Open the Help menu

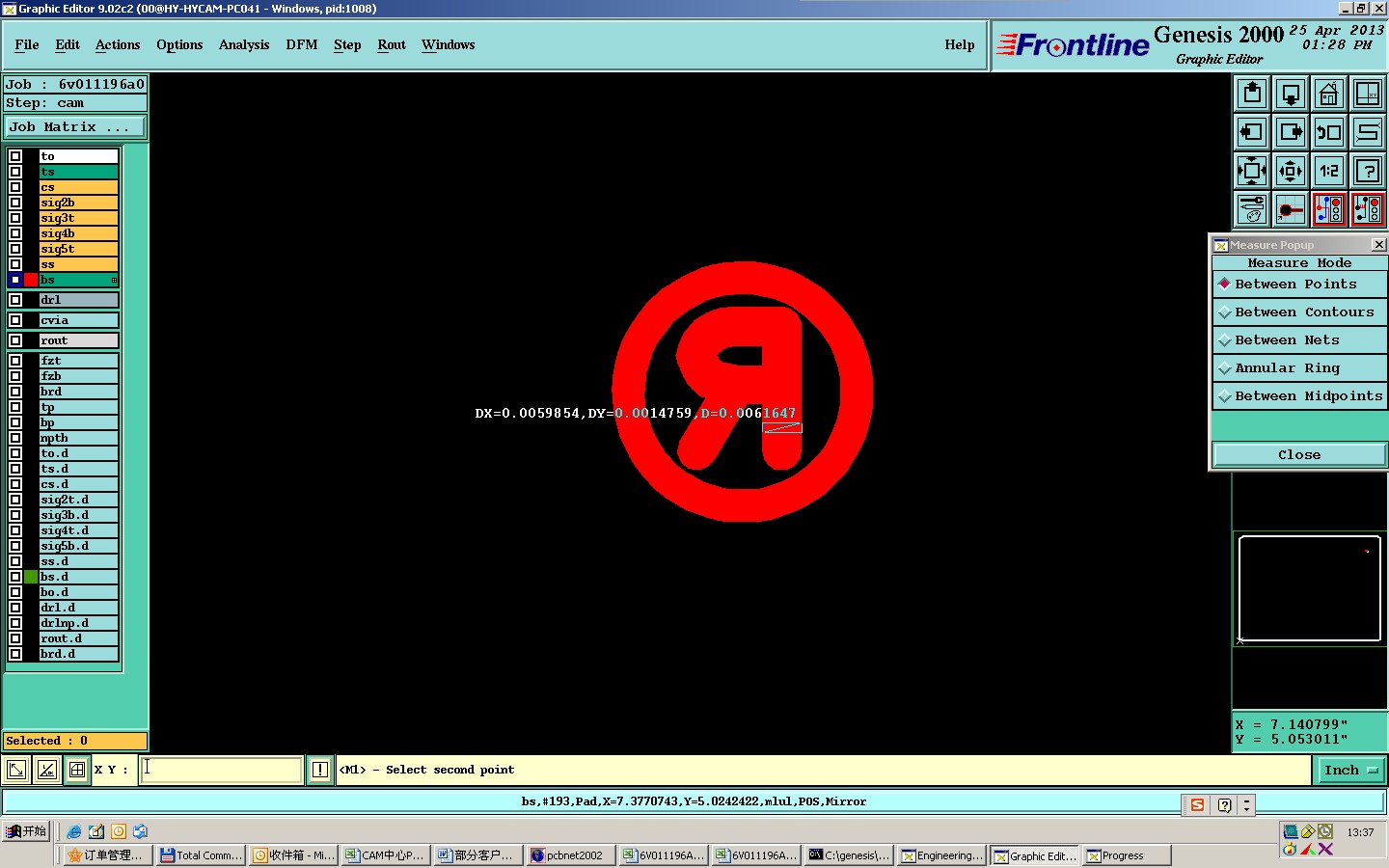point(960,45)
